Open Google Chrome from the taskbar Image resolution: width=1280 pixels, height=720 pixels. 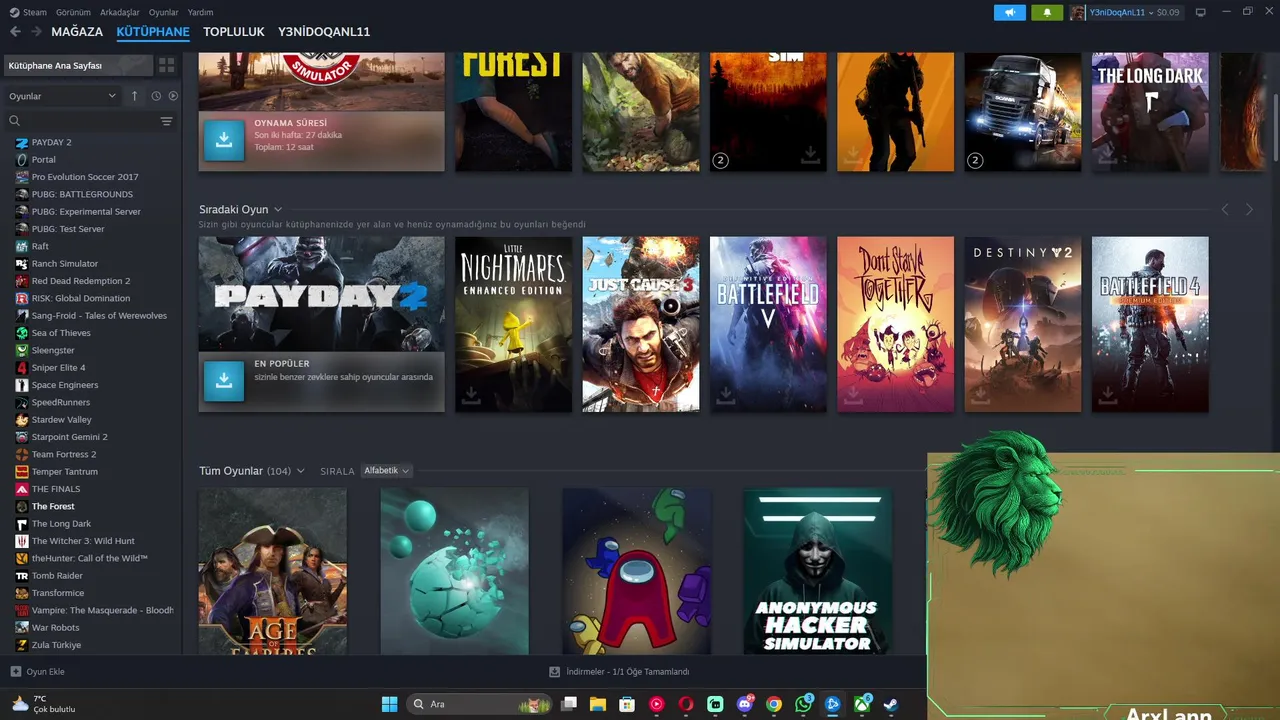(x=773, y=704)
